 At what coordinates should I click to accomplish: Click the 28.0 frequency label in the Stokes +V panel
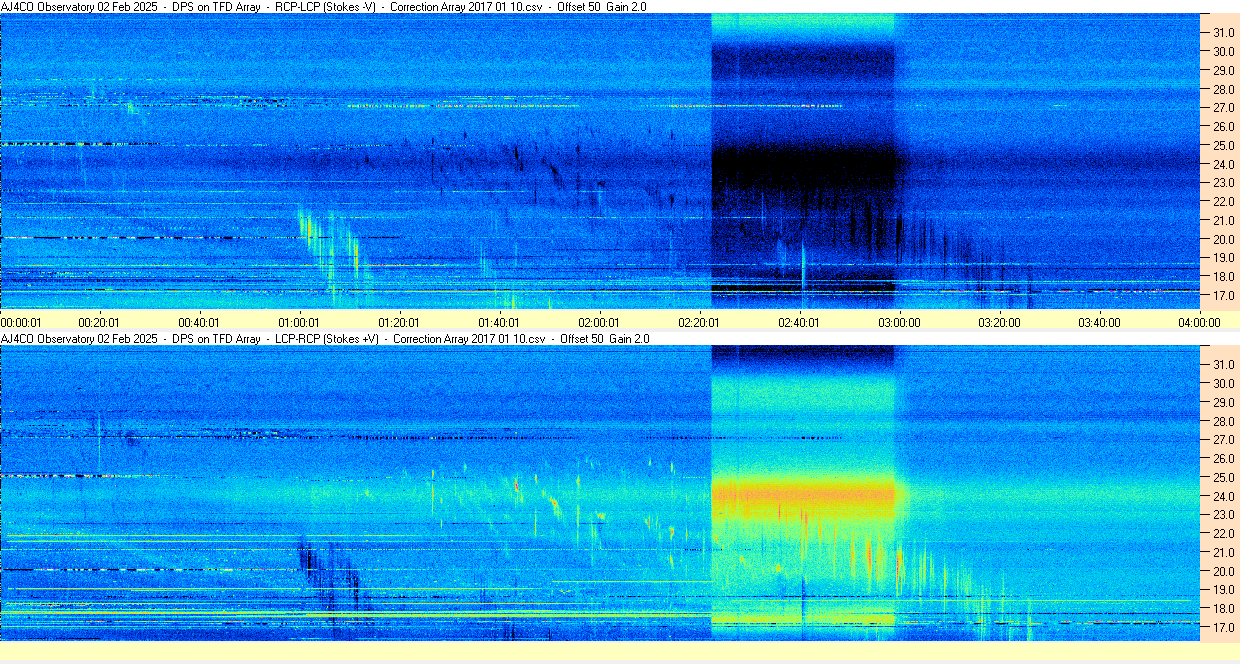(1223, 421)
